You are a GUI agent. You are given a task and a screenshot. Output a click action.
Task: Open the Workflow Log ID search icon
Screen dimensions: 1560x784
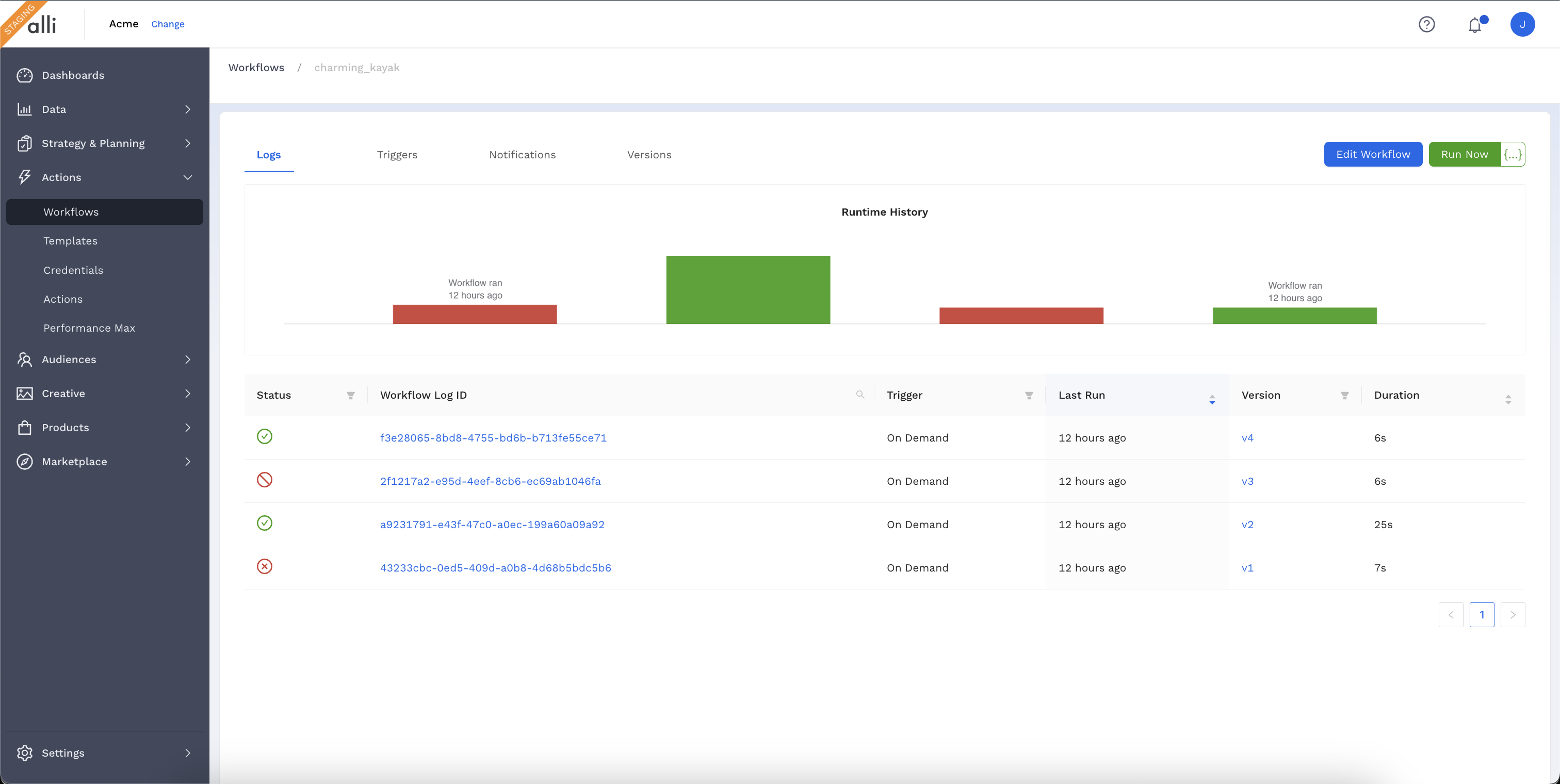860,395
